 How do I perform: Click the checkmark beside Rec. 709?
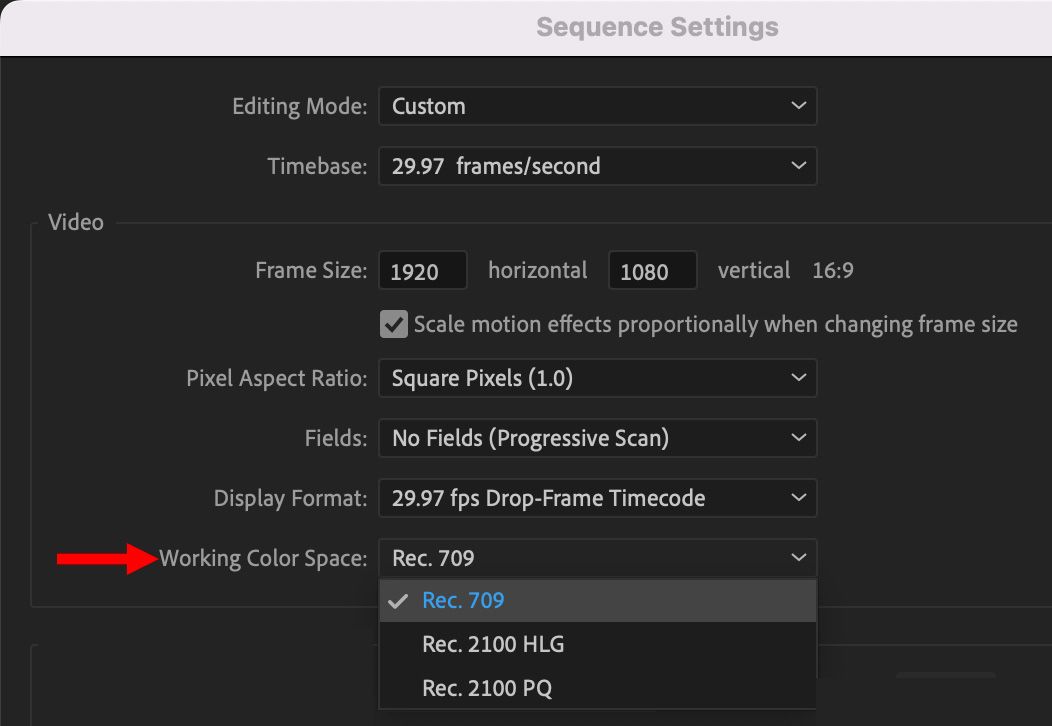(x=398, y=601)
